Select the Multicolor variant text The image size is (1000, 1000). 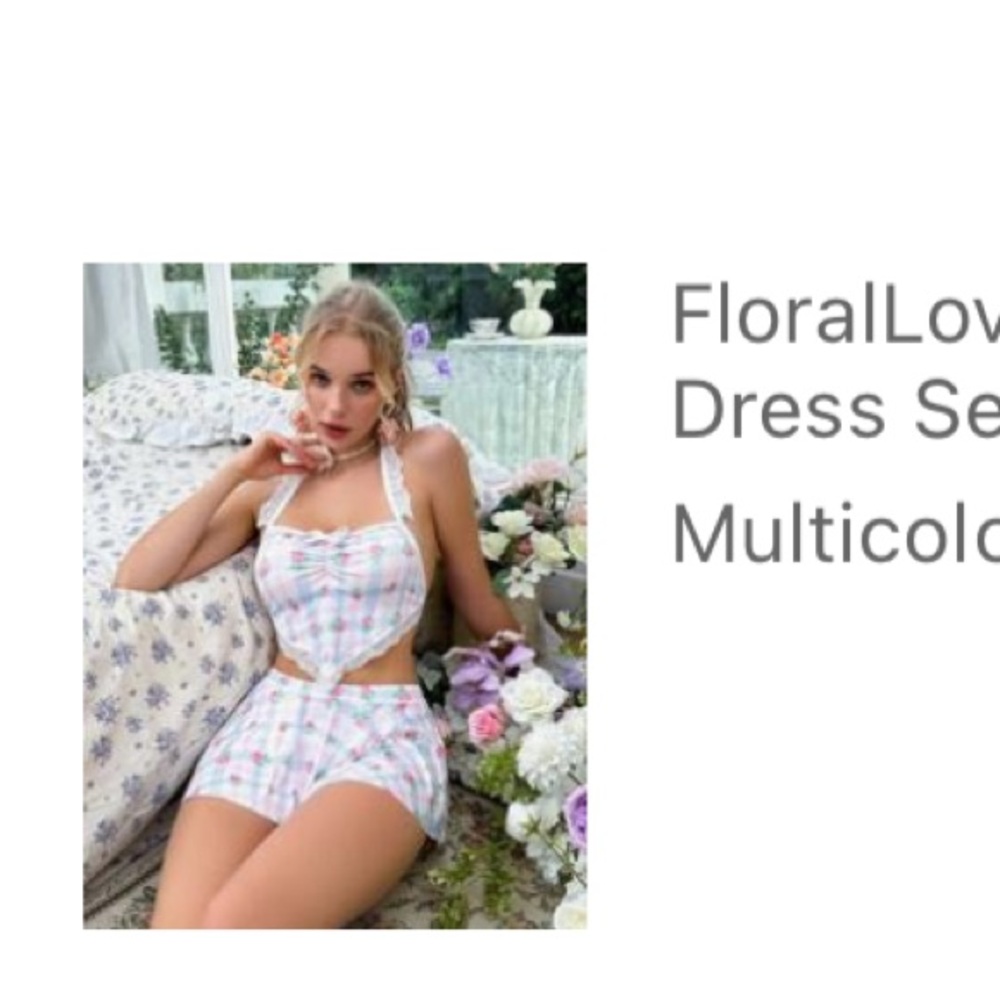pos(836,533)
